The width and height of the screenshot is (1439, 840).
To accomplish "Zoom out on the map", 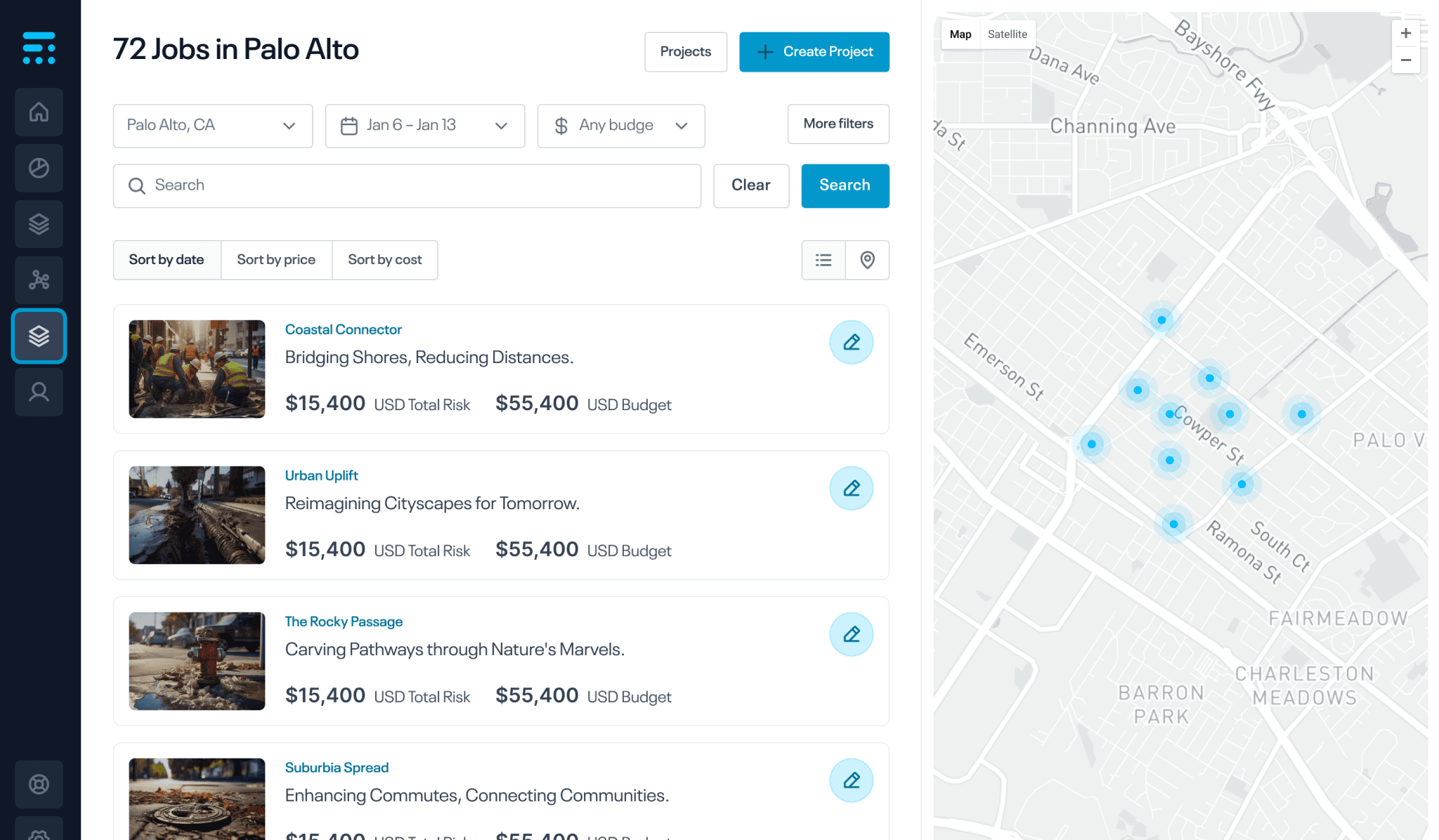I will (1405, 60).
